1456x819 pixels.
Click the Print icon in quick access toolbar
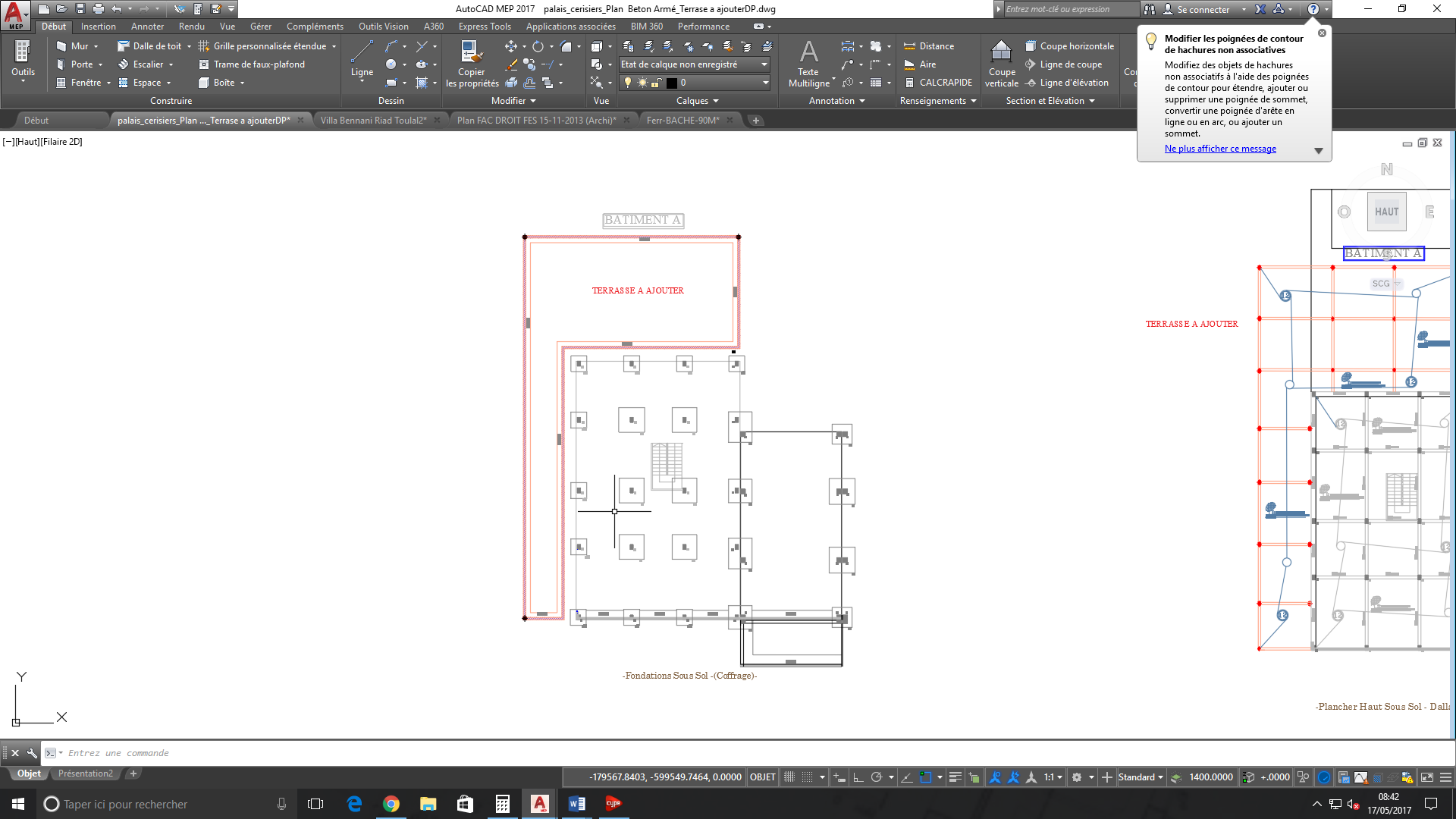tap(98, 9)
